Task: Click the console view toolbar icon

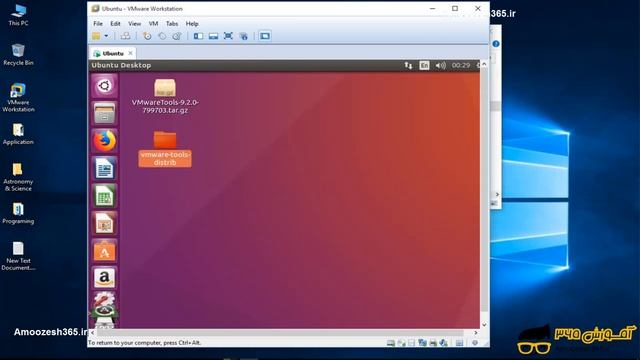Action: coord(265,36)
